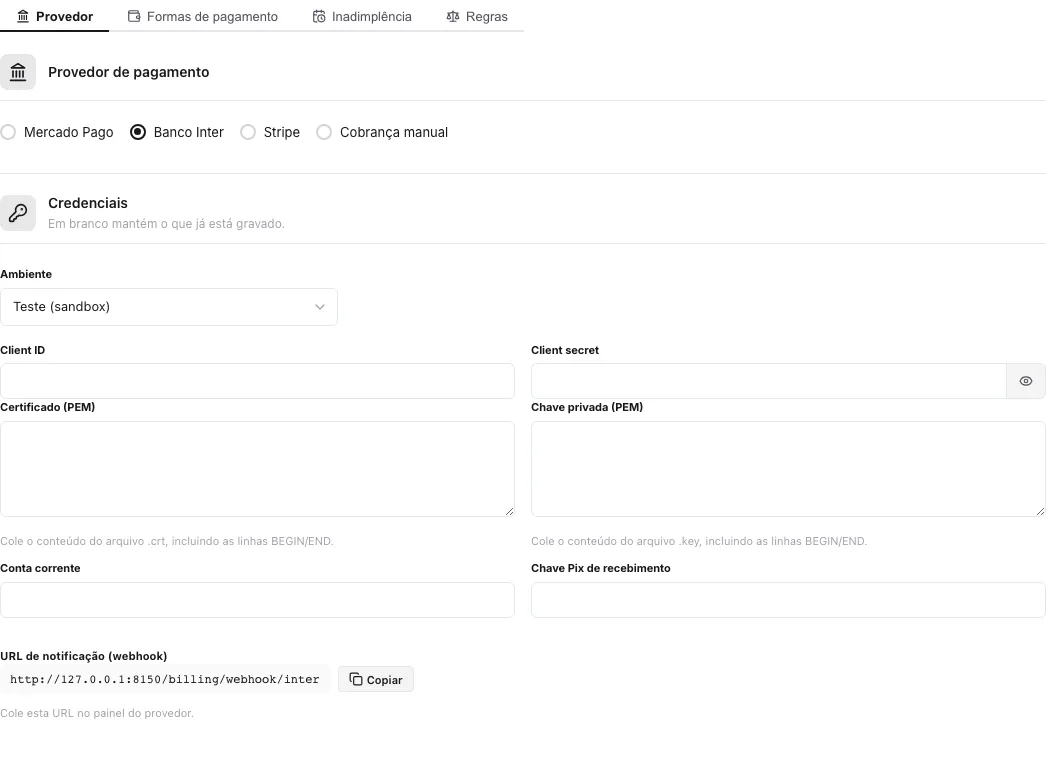
Task: Click the scales icon in Regras tab
Action: pyautogui.click(x=453, y=16)
